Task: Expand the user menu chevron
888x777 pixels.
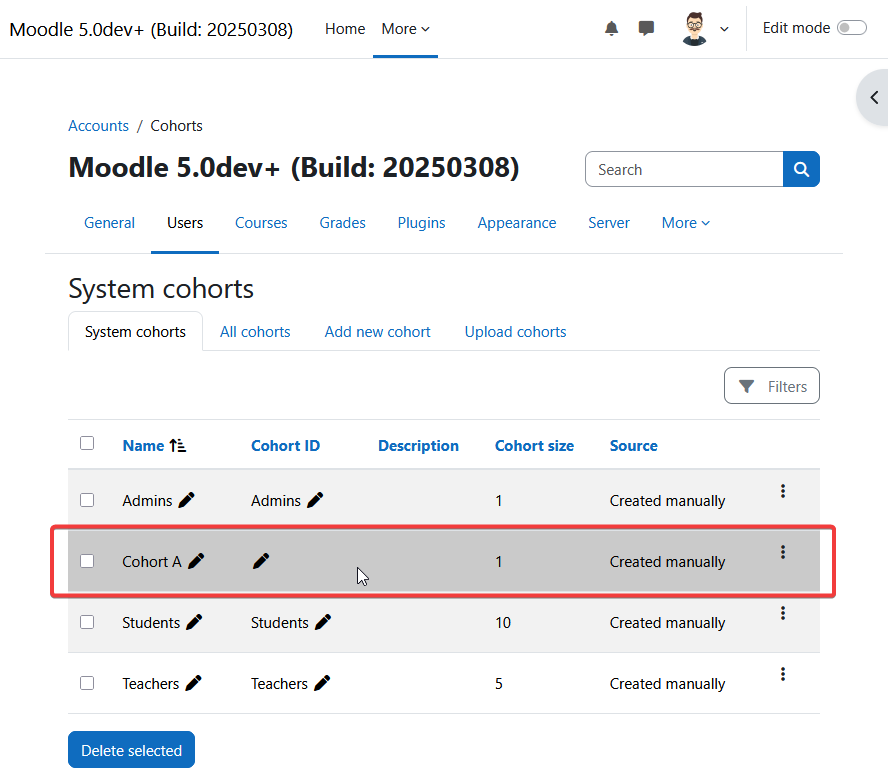Action: (724, 29)
